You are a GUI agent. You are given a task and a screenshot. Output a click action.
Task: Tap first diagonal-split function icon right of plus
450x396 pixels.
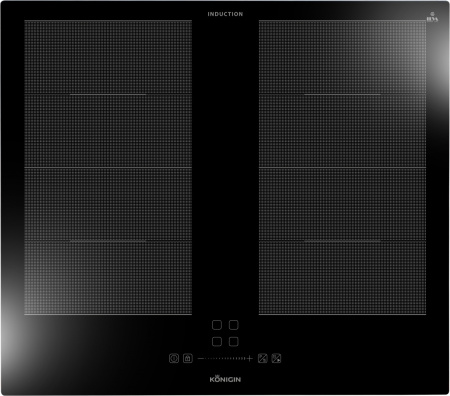pos(263,358)
